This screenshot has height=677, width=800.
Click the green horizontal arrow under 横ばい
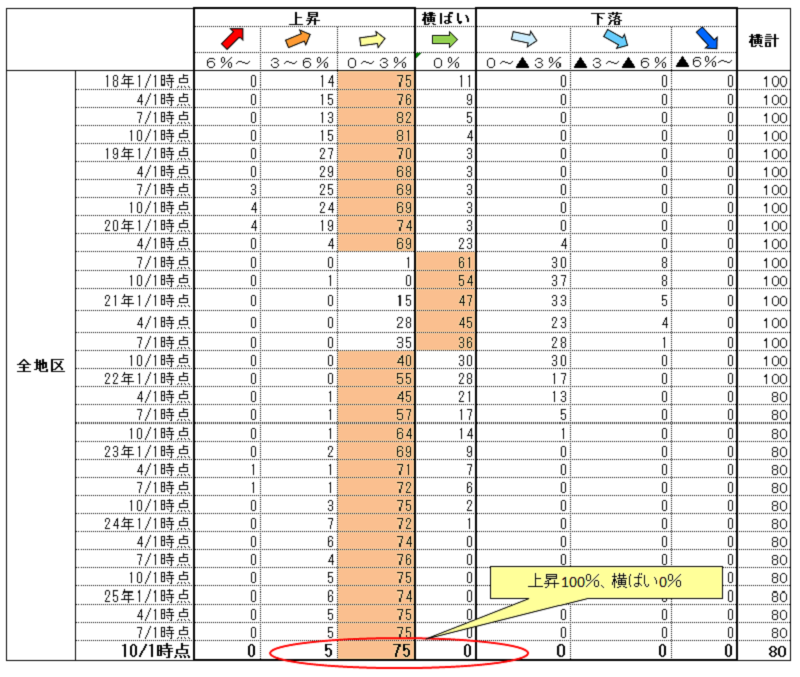pos(444,39)
